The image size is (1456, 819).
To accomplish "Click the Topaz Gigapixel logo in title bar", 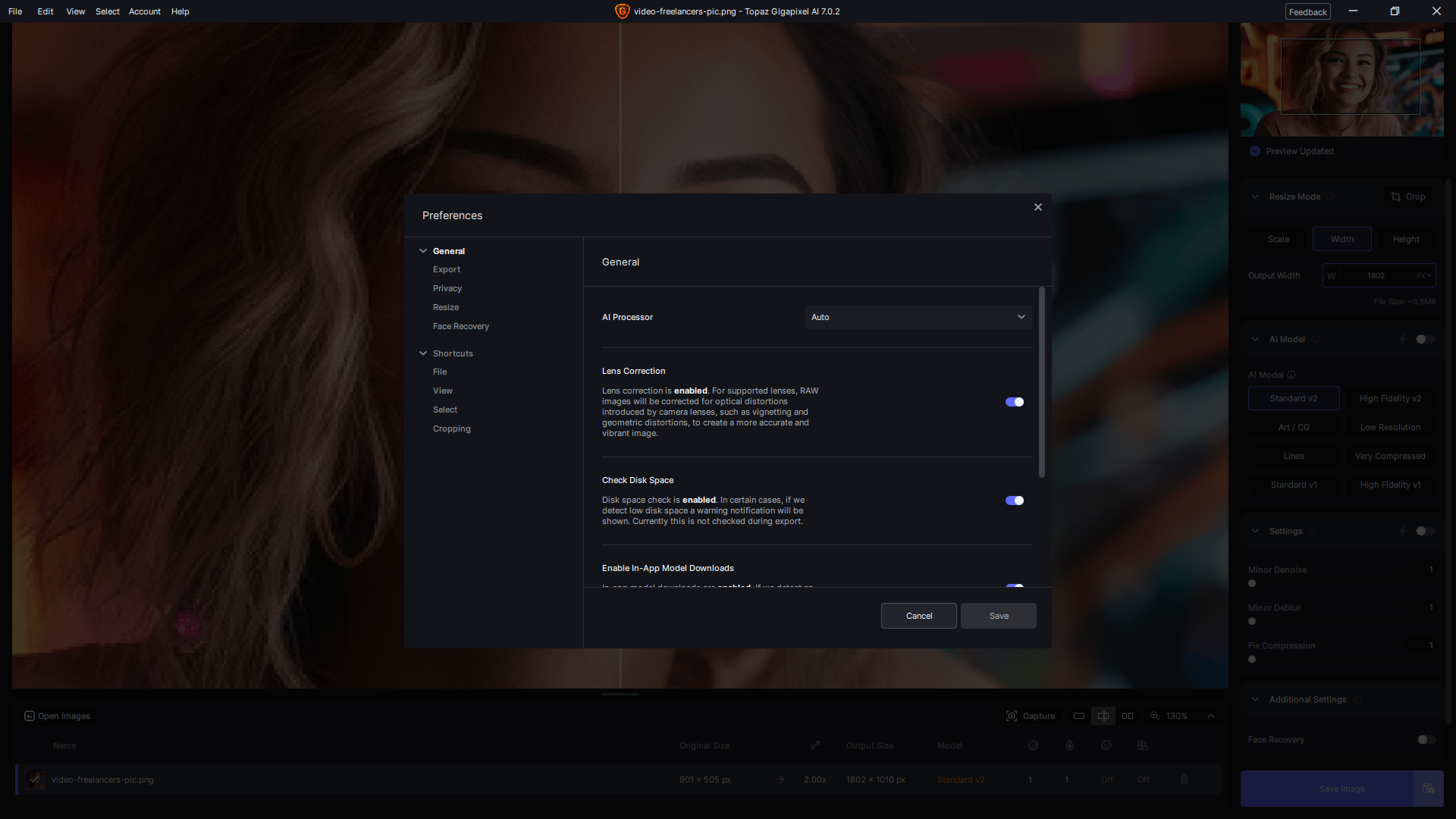I will tap(622, 11).
